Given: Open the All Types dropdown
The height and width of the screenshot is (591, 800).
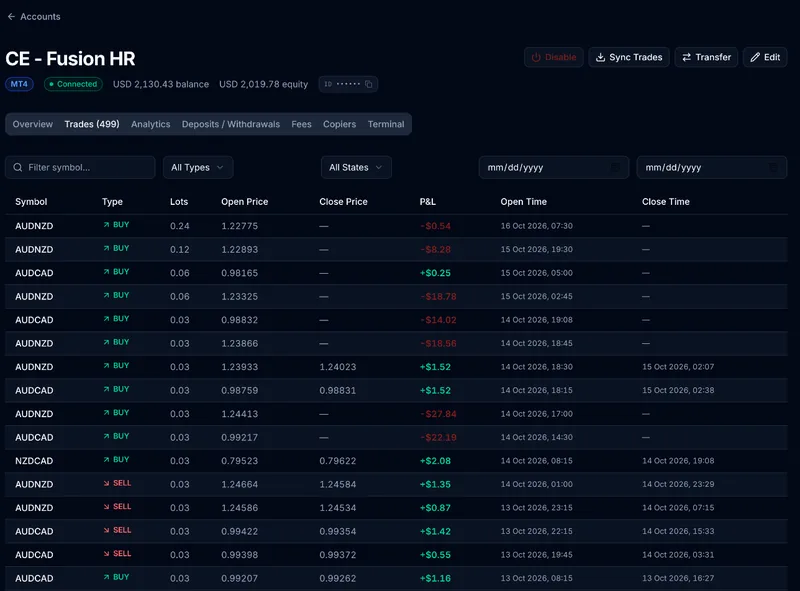Looking at the screenshot, I should click(198, 167).
